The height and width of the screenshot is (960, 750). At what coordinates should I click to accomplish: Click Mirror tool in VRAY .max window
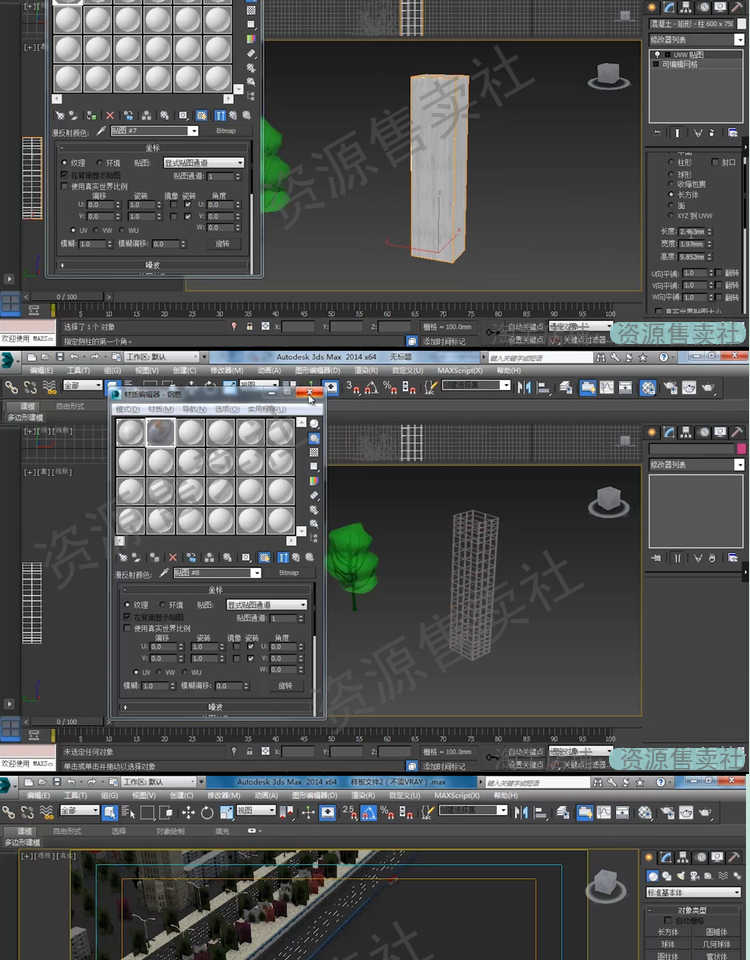tap(522, 812)
